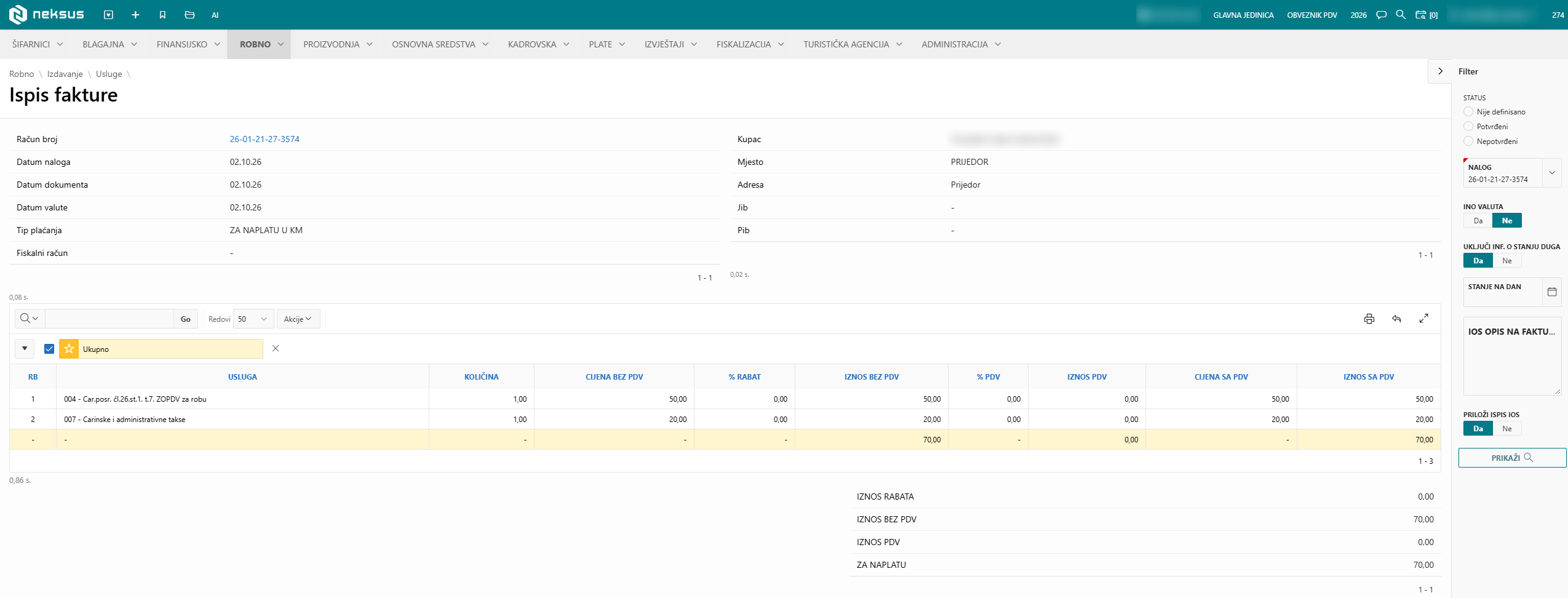The image size is (1568, 598).
Task: Remove the Ukupno highlight with X
Action: (x=276, y=348)
